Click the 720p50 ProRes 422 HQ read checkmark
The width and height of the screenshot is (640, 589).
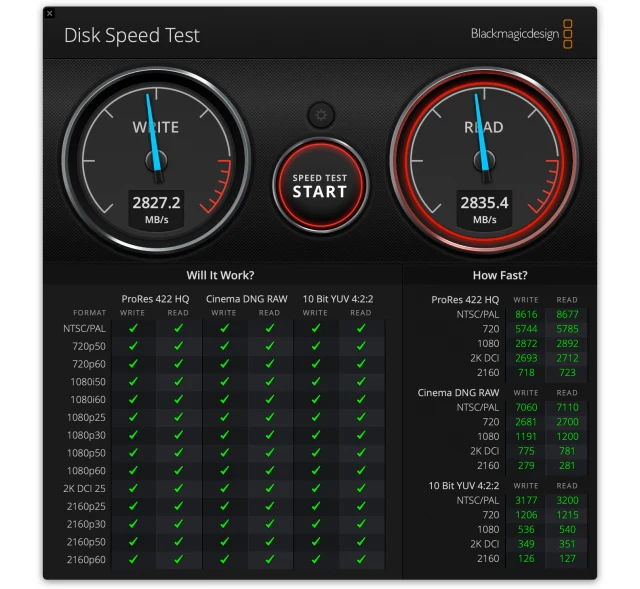coord(178,346)
